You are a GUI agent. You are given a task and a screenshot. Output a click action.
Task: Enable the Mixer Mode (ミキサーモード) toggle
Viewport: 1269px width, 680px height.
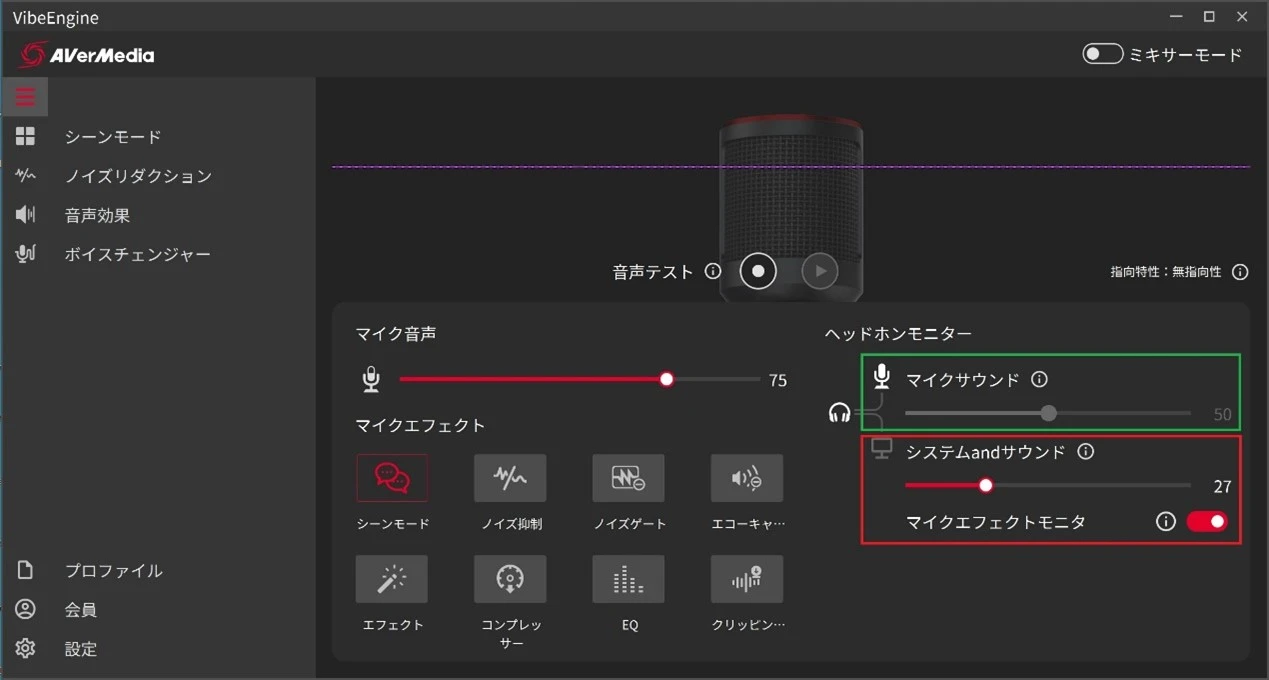point(1102,54)
